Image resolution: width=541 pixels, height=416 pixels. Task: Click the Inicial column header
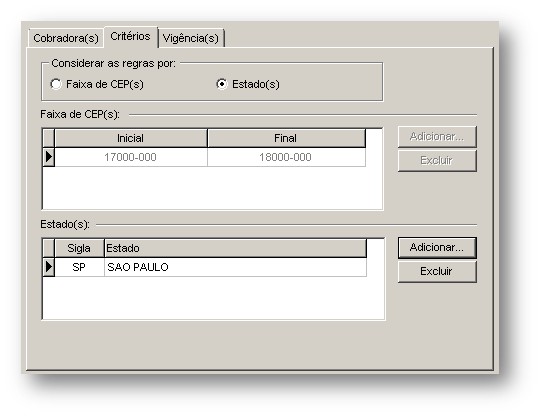tap(131, 138)
